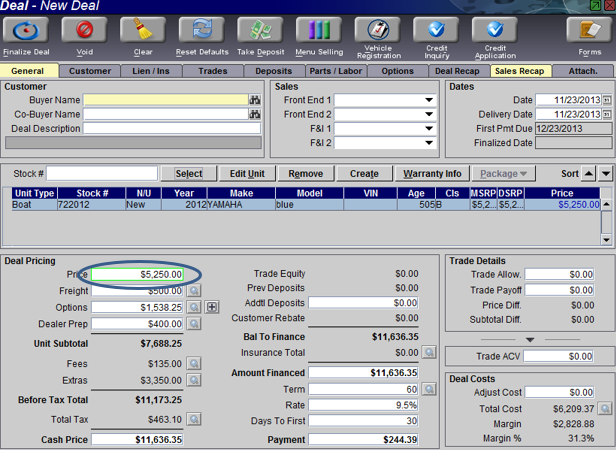The image size is (616, 450).
Task: Sort units up with the up arrow
Action: pos(588,173)
